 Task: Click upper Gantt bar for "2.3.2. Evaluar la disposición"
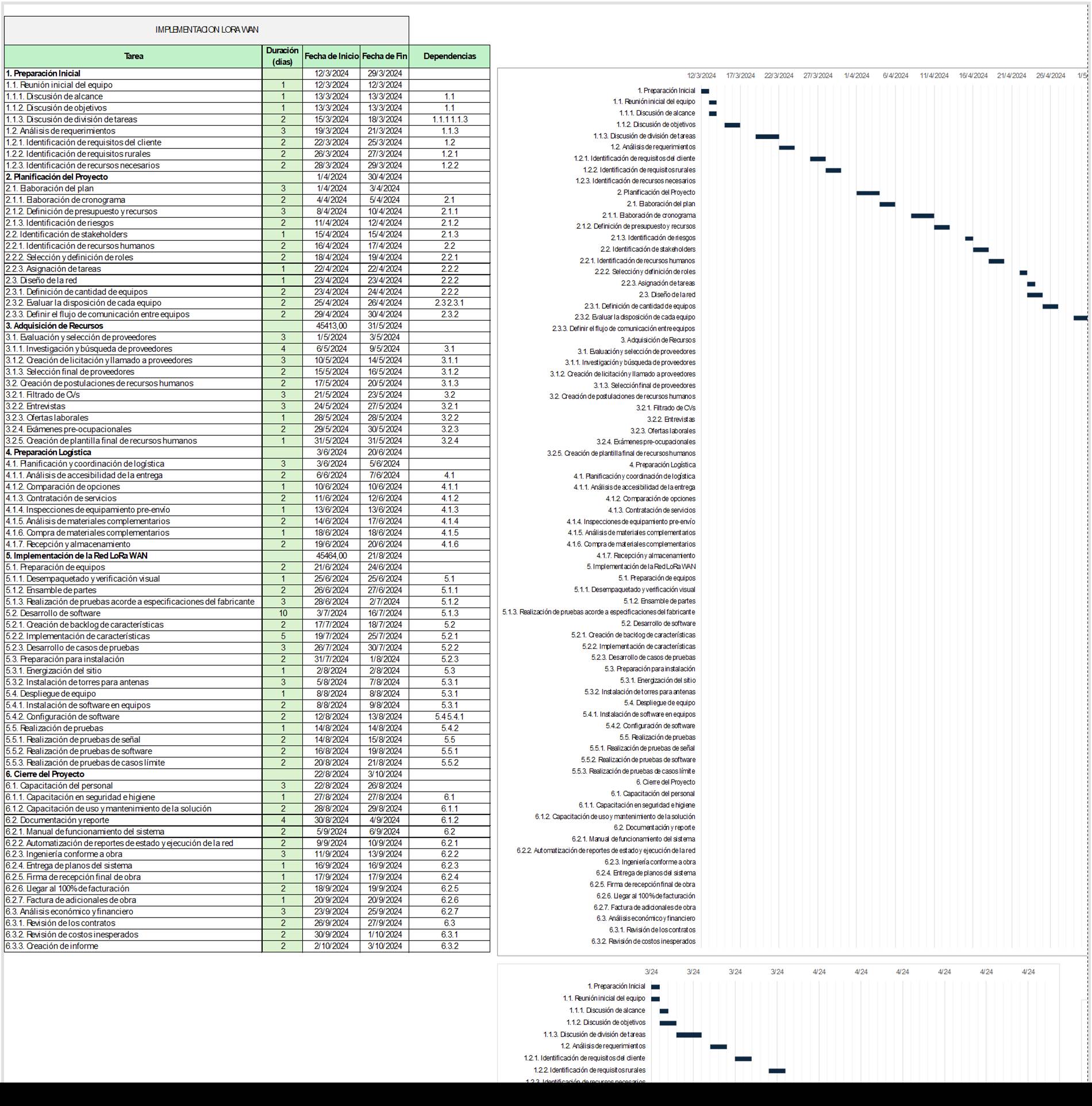point(1080,317)
